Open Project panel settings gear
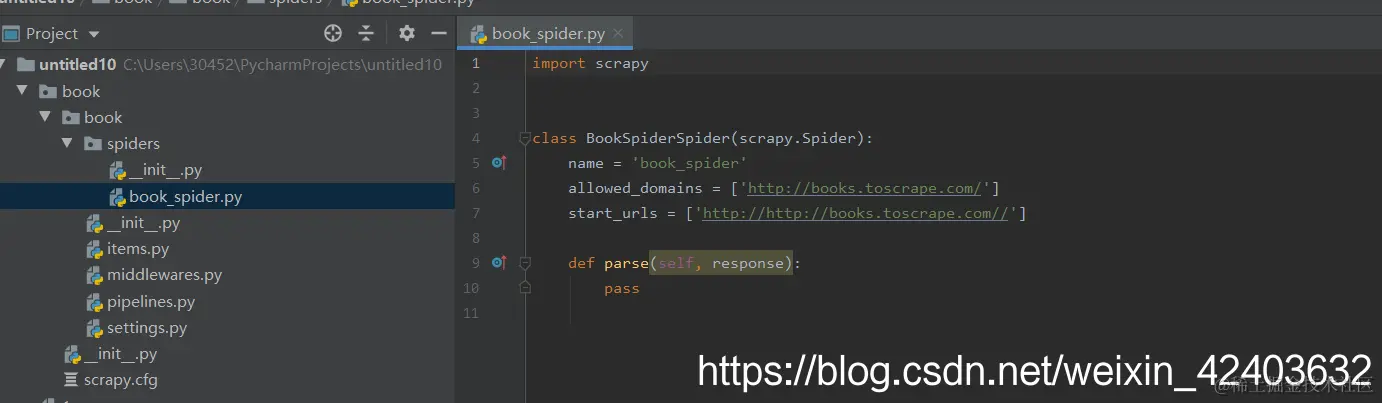 [406, 33]
